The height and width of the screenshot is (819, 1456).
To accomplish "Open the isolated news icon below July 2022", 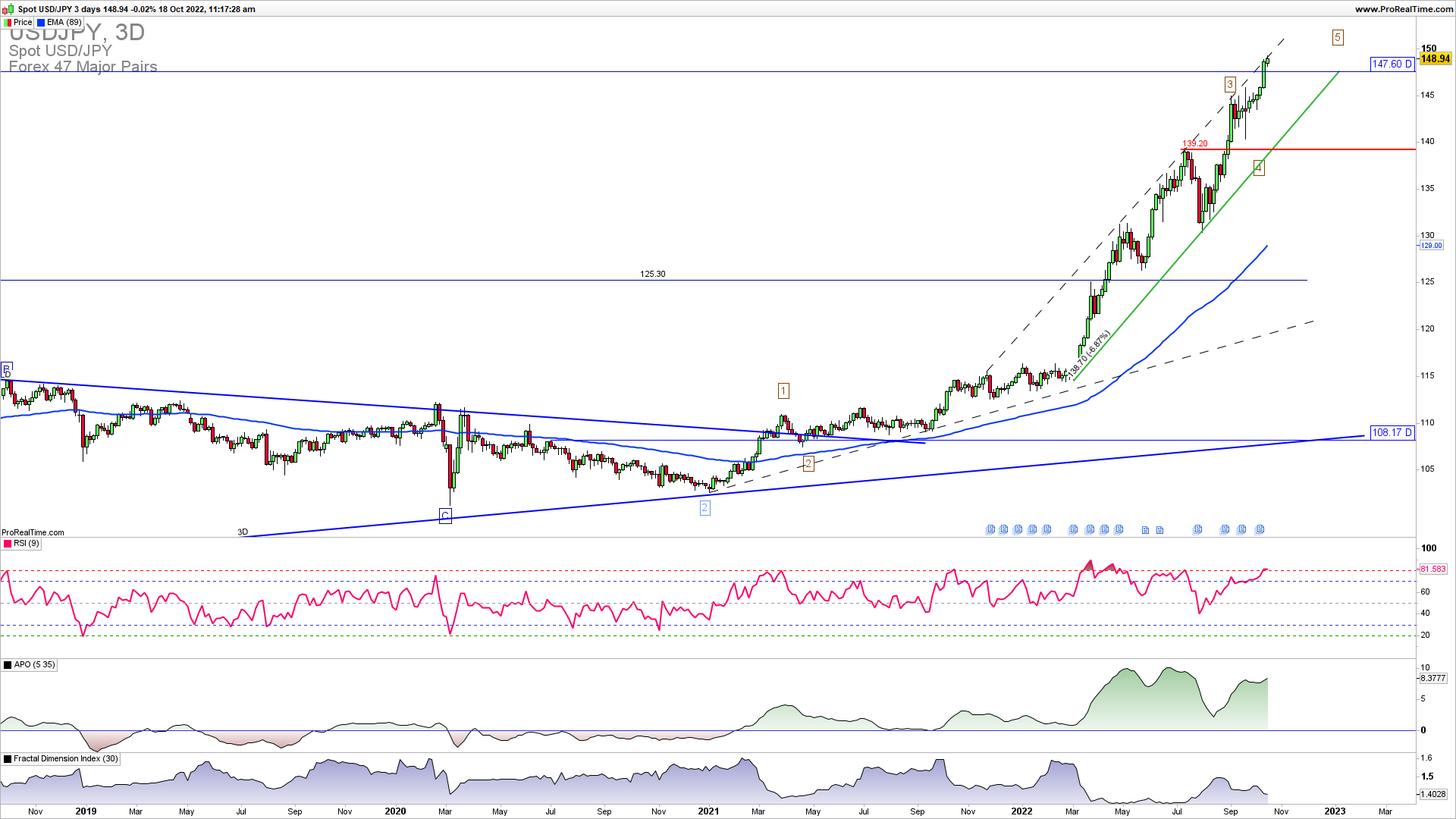I will tap(1197, 529).
